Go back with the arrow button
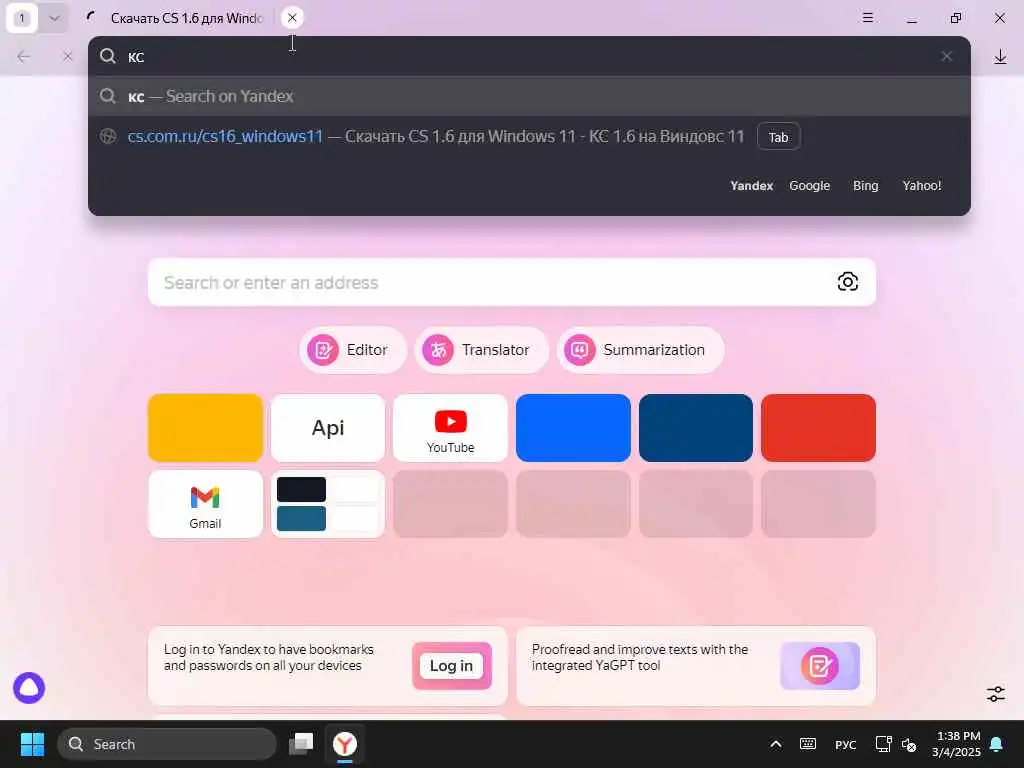The width and height of the screenshot is (1024, 768). click(x=24, y=57)
